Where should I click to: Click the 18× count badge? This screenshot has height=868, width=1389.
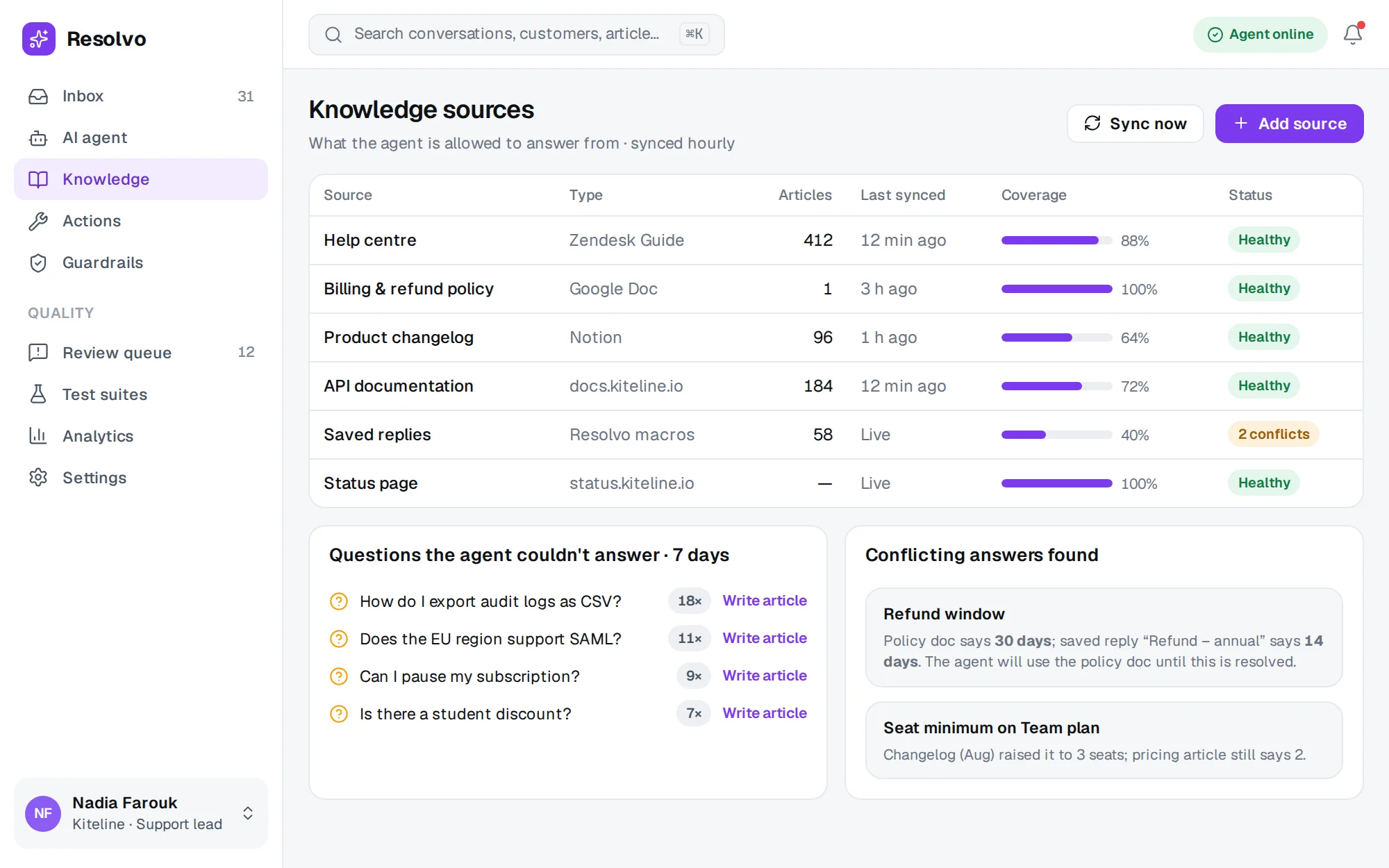[x=690, y=601]
